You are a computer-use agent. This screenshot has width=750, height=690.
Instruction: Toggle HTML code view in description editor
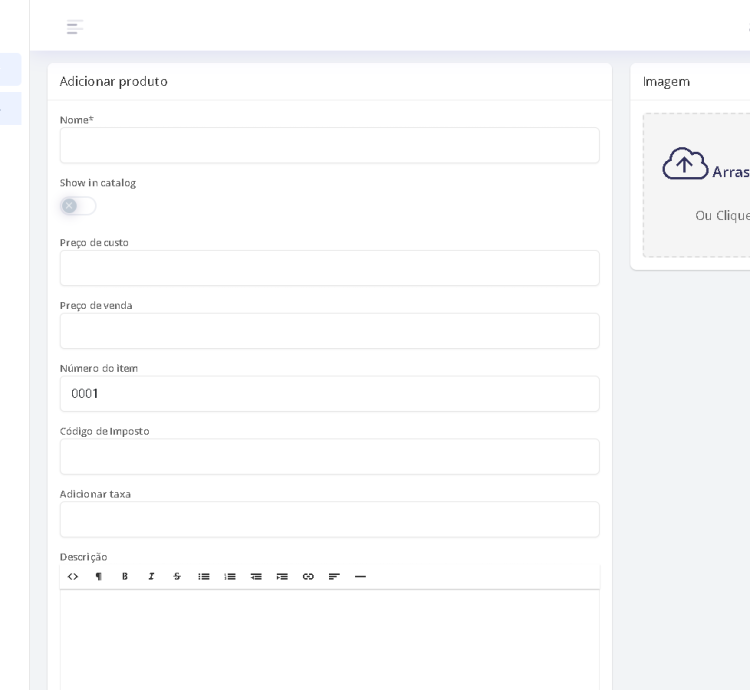click(73, 577)
